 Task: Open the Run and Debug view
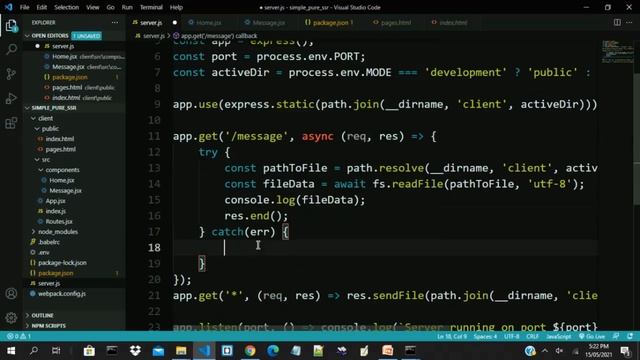tap(11, 98)
